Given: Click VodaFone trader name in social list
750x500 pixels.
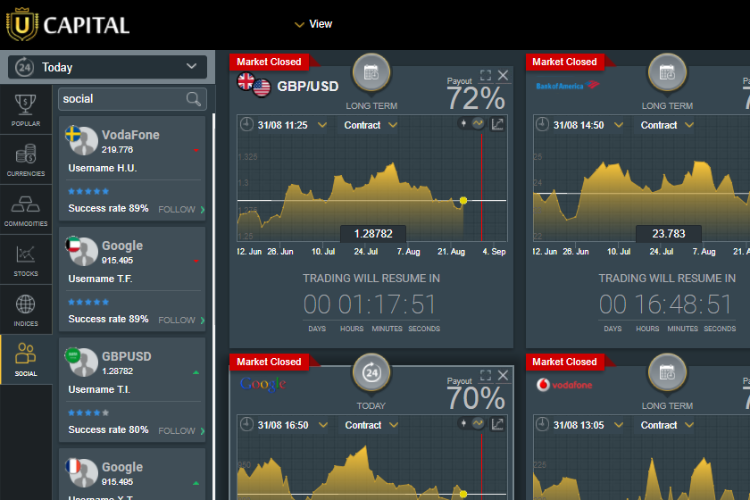Looking at the screenshot, I should (131, 135).
